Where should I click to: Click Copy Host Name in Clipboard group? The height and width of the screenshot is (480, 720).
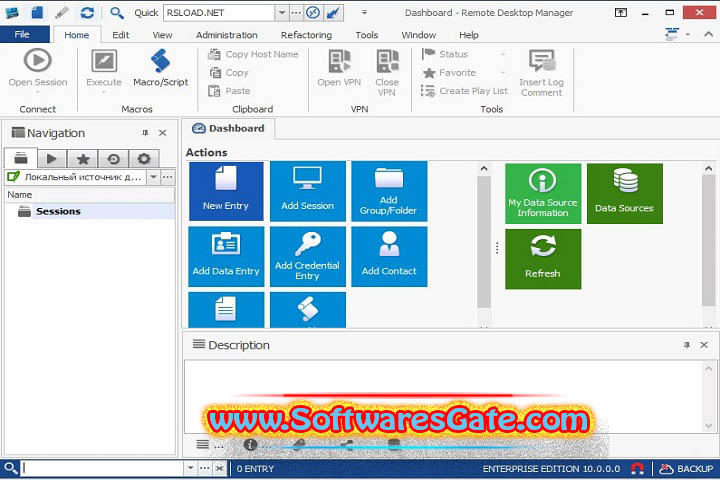[253, 54]
